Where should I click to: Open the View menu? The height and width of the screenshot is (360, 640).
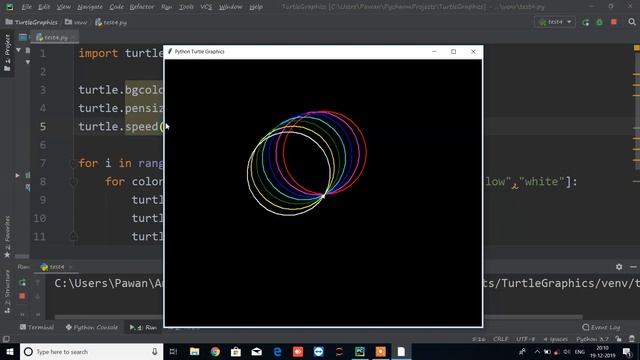coord(63,7)
